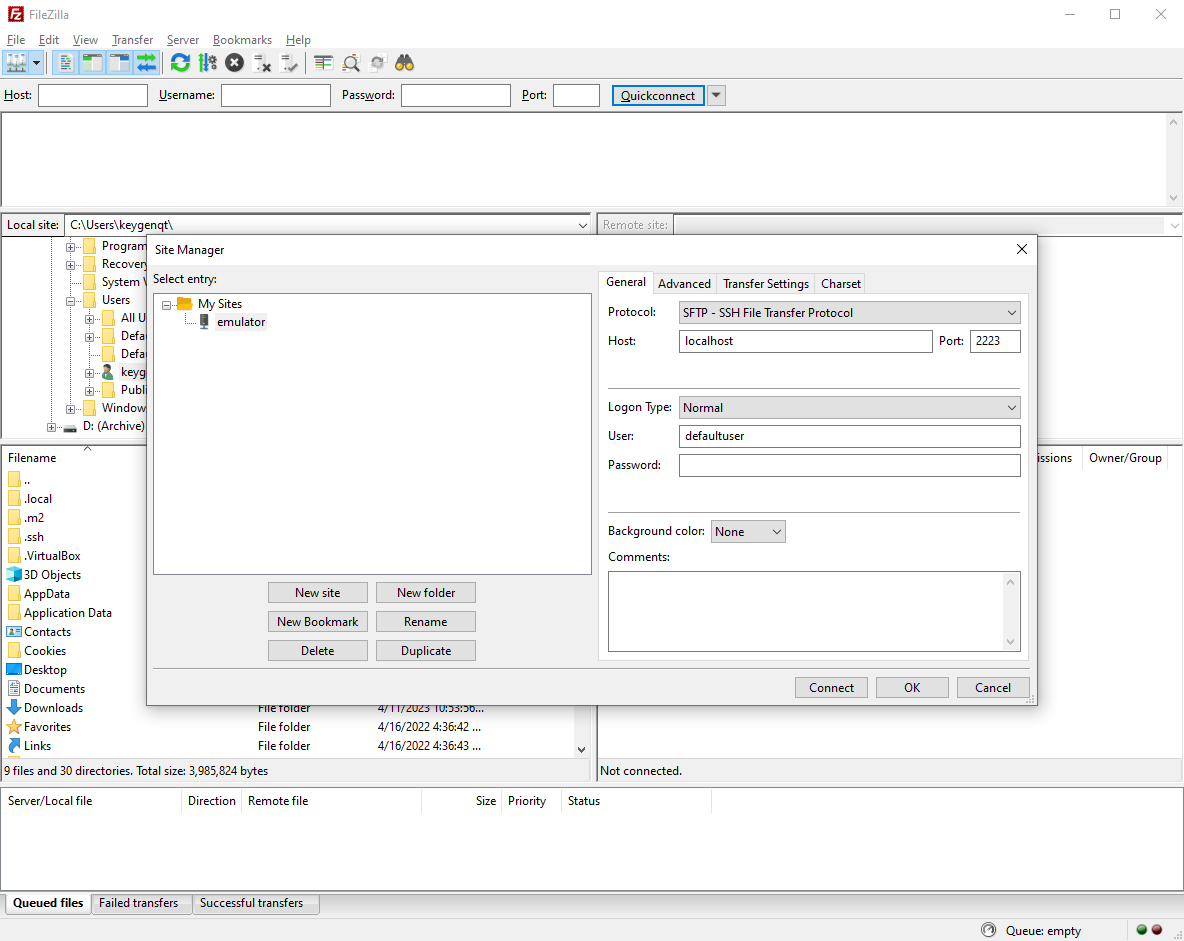Click the New folder button
The height and width of the screenshot is (941, 1184).
pyautogui.click(x=426, y=593)
